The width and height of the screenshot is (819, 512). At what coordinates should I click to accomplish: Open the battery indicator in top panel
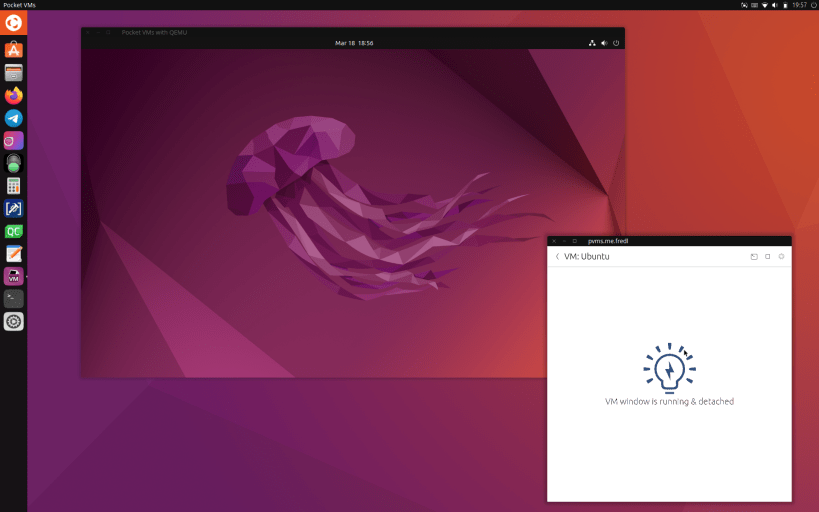pyautogui.click(x=785, y=5)
